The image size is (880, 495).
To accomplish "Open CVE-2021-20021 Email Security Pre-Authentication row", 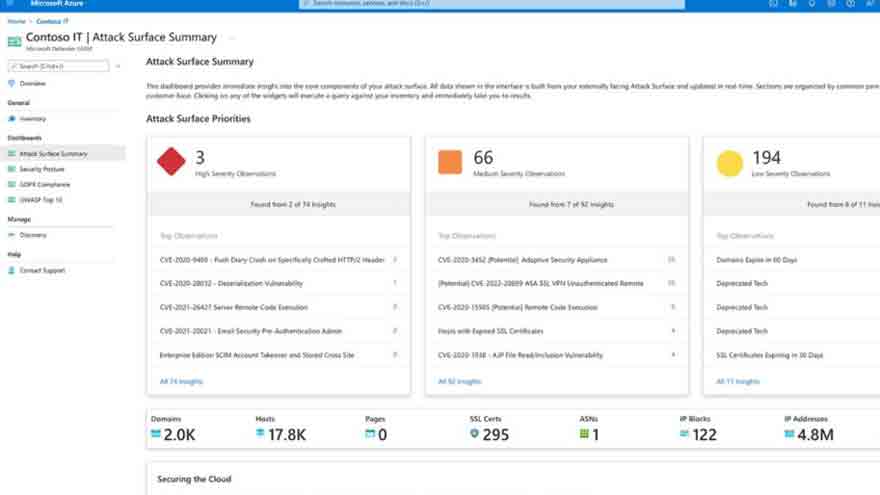I will point(279,331).
